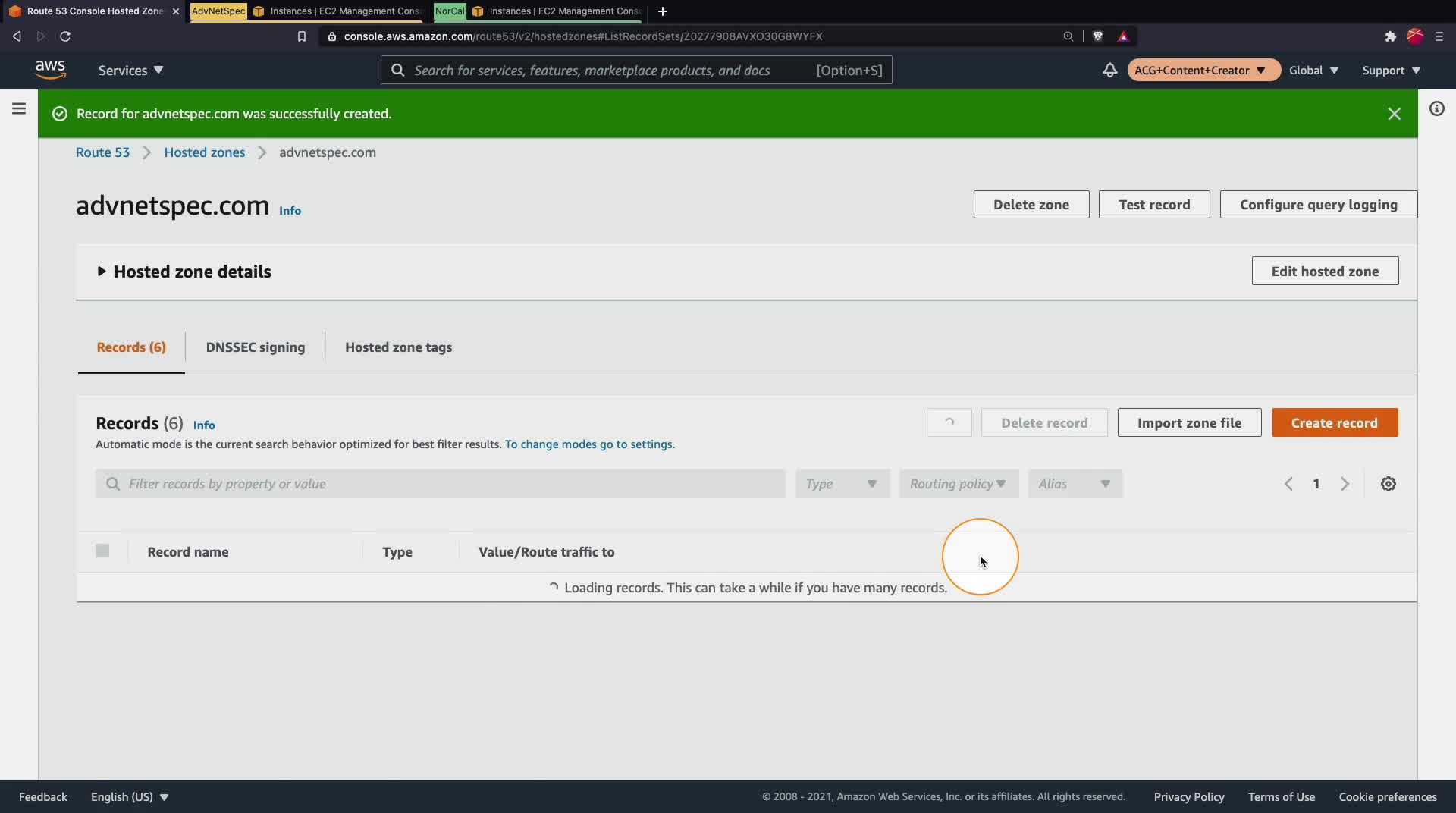Click the search icon in AWS search bar

[397, 71]
